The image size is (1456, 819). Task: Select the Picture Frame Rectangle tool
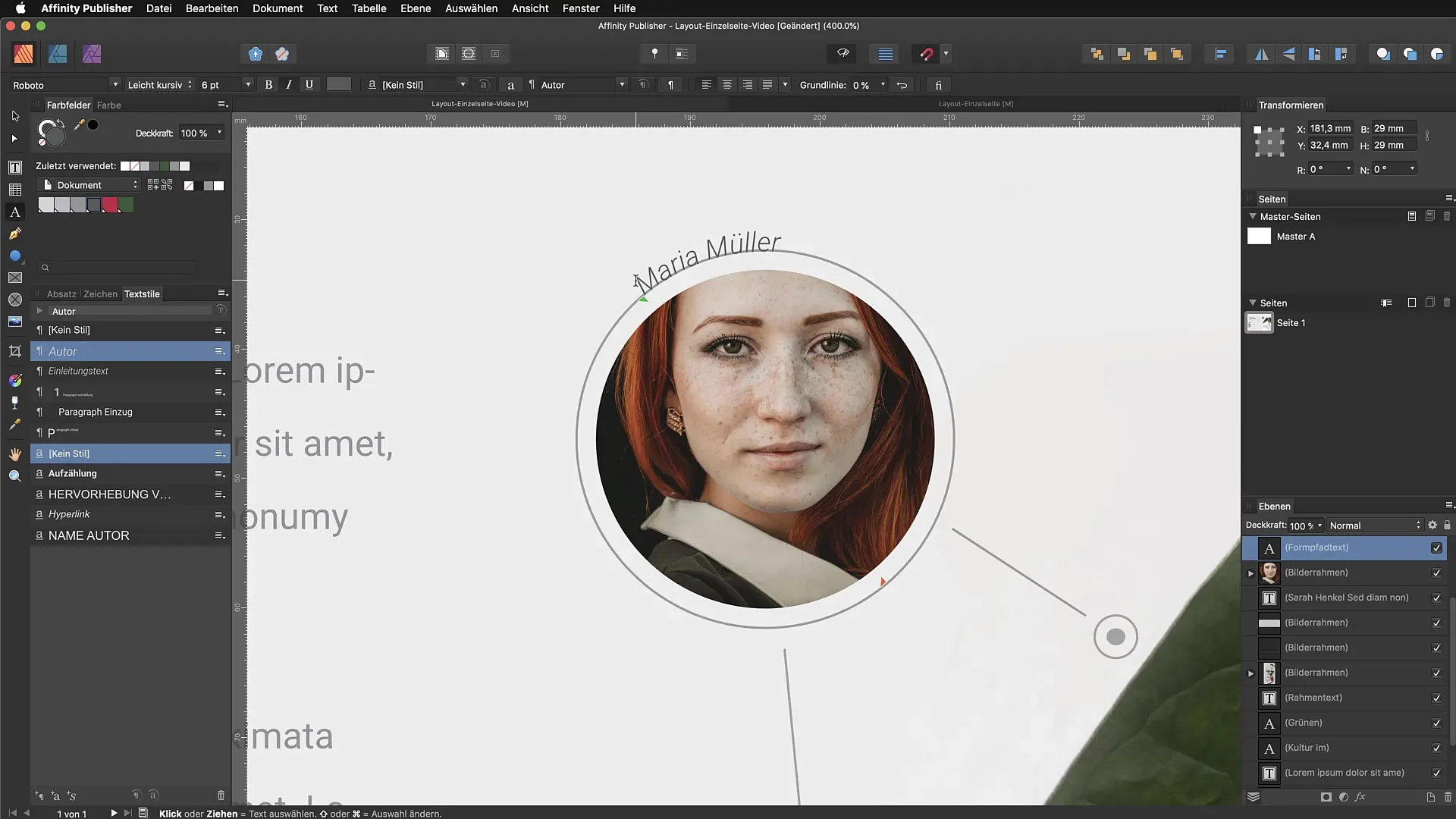15,278
